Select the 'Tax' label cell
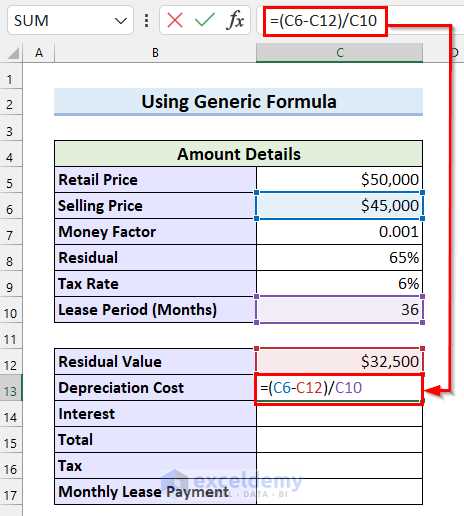This screenshot has width=464, height=516. (155, 466)
